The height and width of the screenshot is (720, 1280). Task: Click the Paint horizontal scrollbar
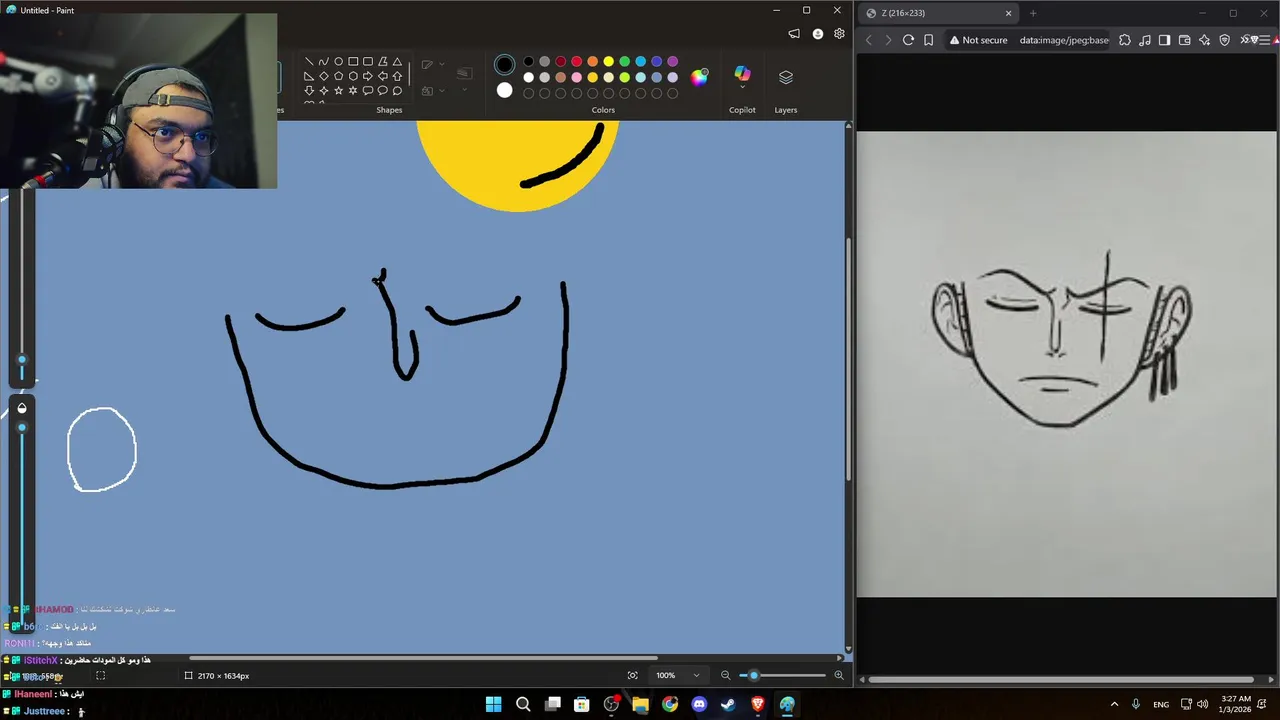(423, 658)
